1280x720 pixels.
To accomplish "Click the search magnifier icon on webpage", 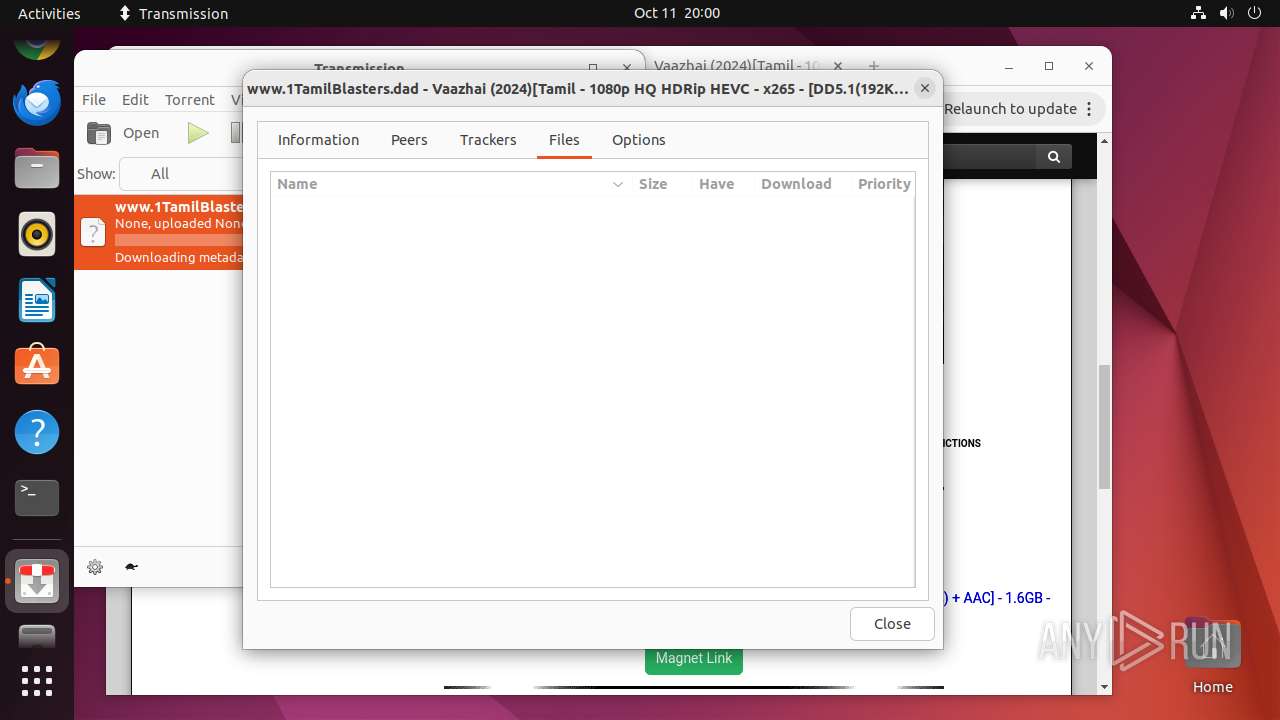I will click(x=1054, y=157).
